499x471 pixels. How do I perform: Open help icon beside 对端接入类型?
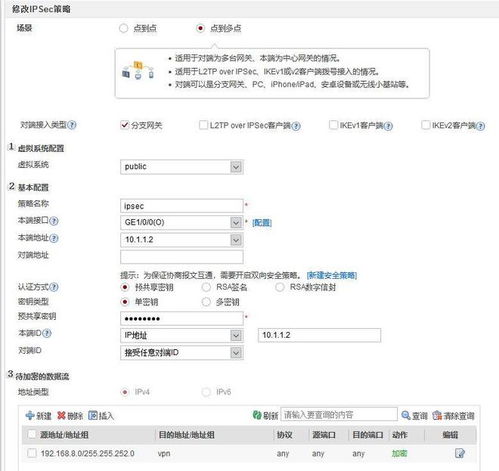[x=72, y=125]
